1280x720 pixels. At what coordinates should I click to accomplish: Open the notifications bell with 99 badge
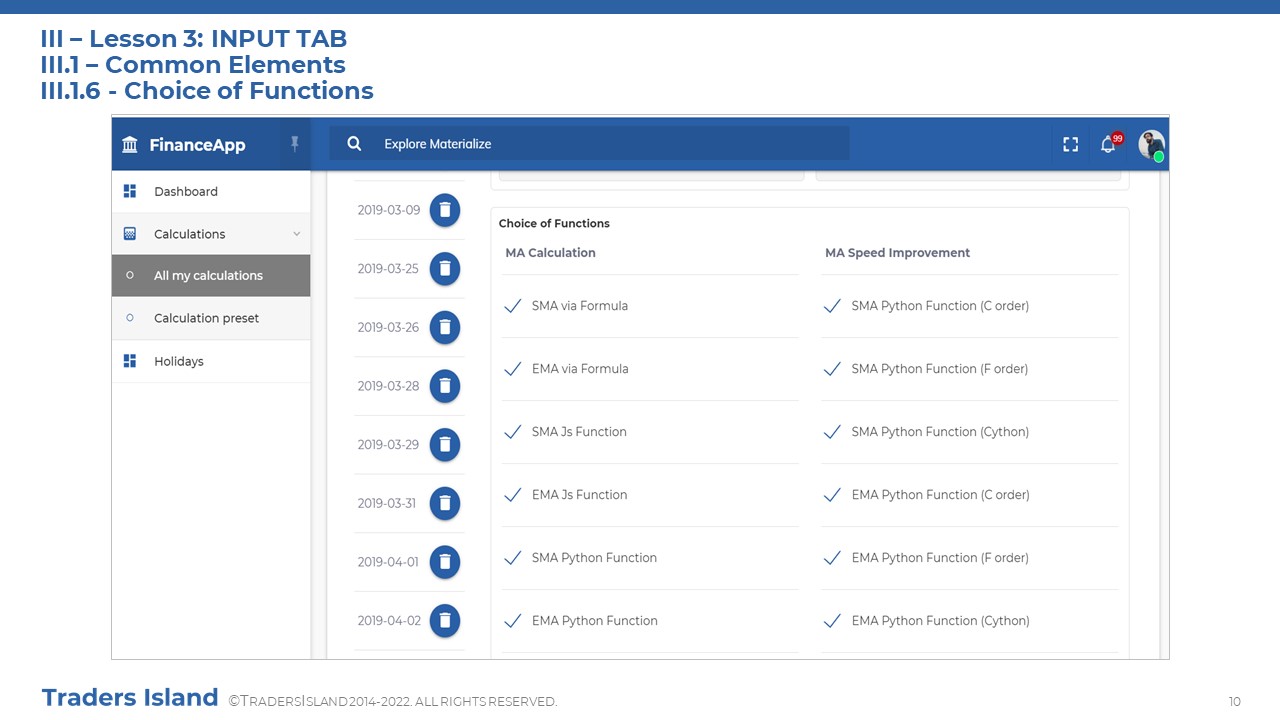[1108, 144]
